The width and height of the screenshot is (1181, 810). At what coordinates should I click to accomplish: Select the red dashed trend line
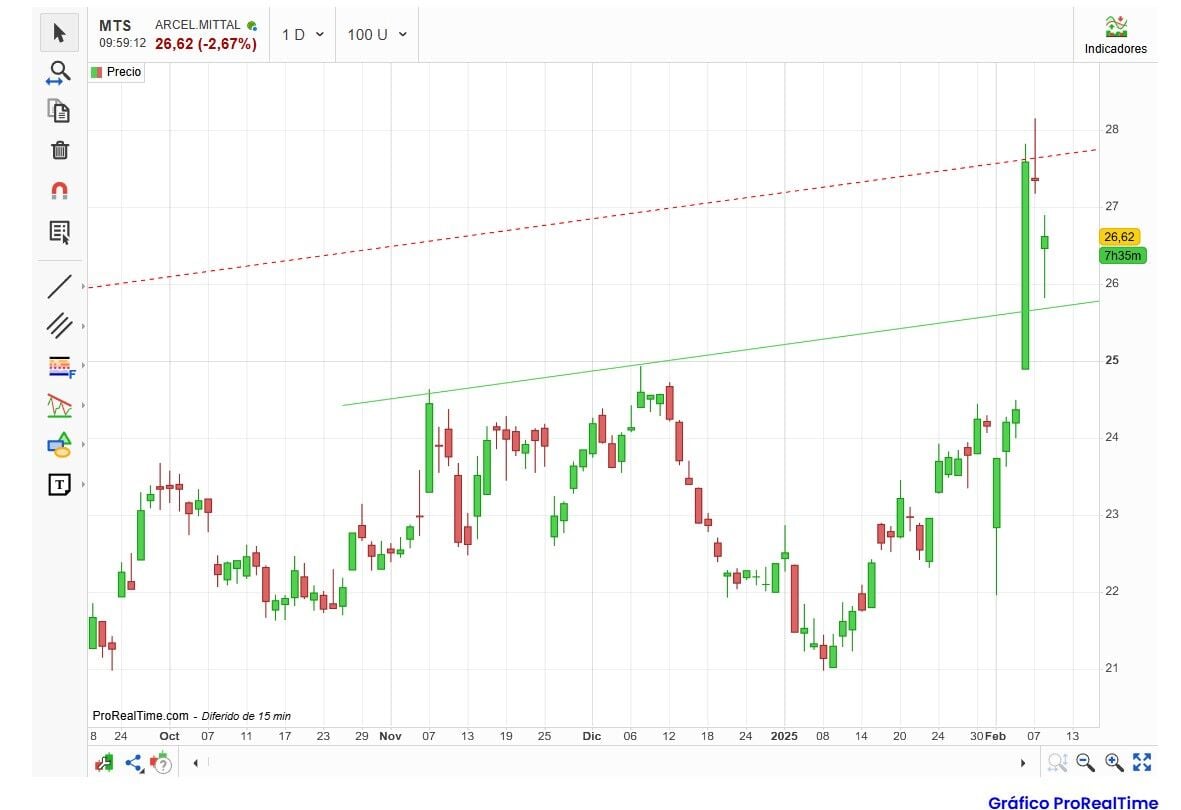tap(592, 219)
